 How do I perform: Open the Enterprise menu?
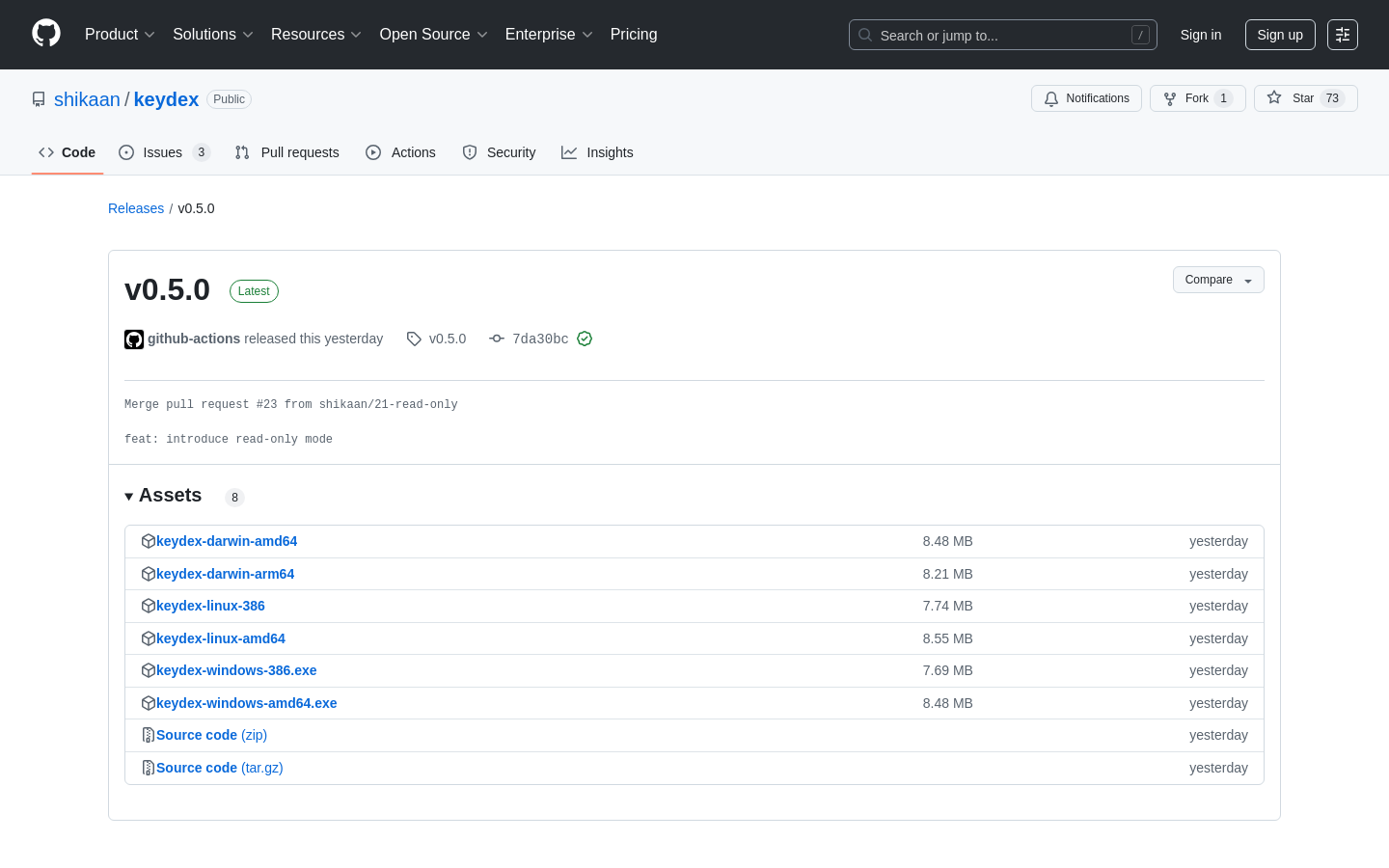point(549,35)
